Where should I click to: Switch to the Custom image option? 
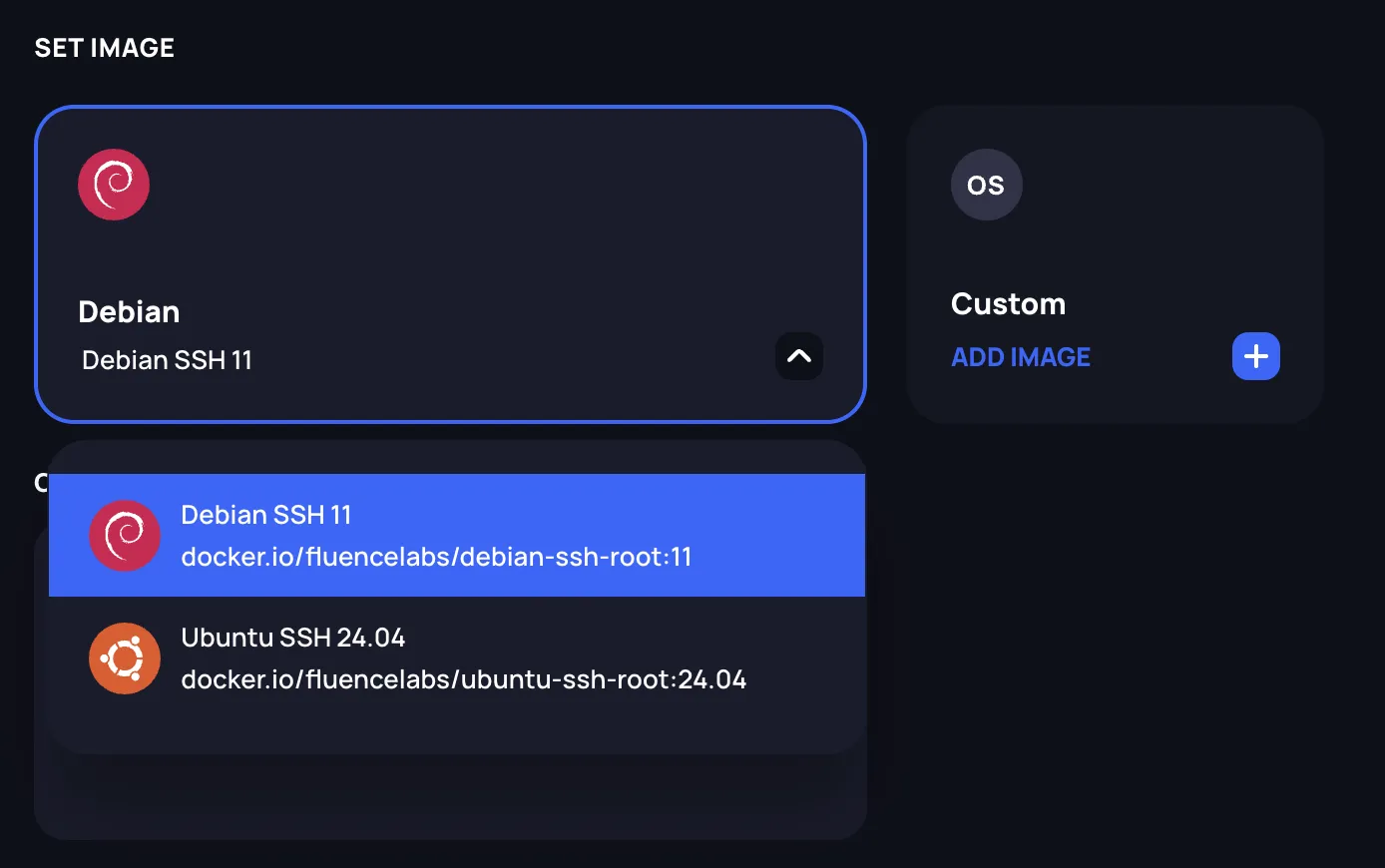click(x=1115, y=263)
